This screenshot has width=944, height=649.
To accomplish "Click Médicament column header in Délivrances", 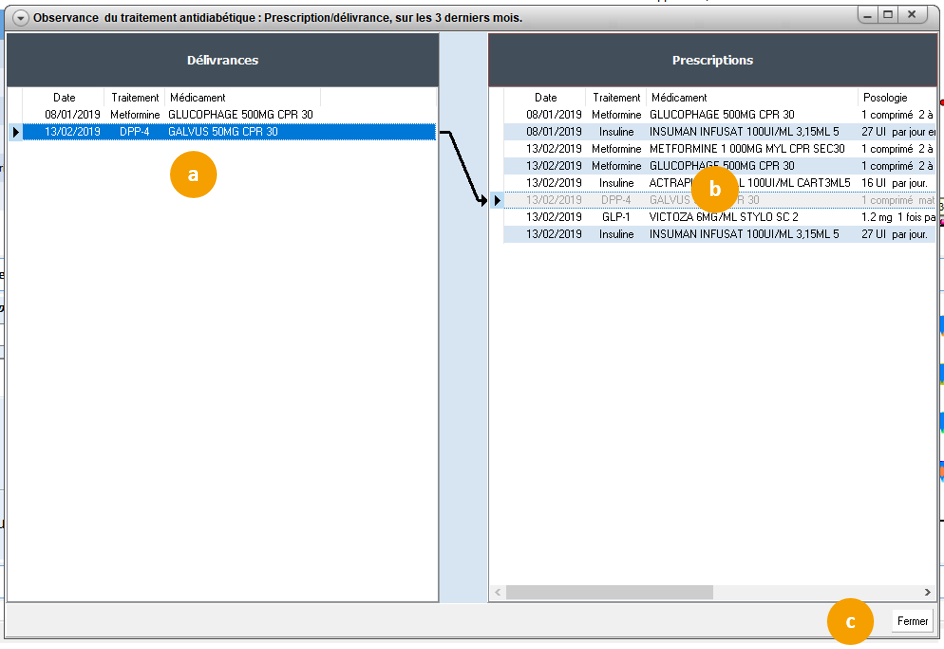I will [198, 98].
